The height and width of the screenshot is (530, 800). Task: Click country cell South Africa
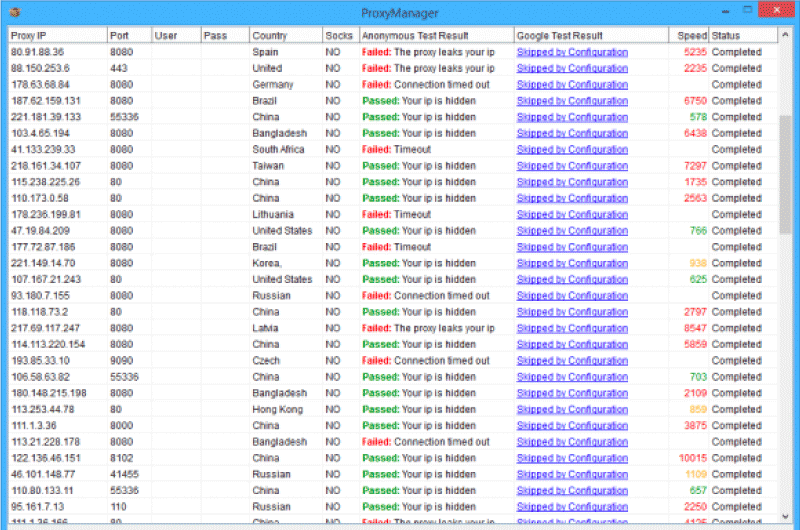tap(278, 149)
